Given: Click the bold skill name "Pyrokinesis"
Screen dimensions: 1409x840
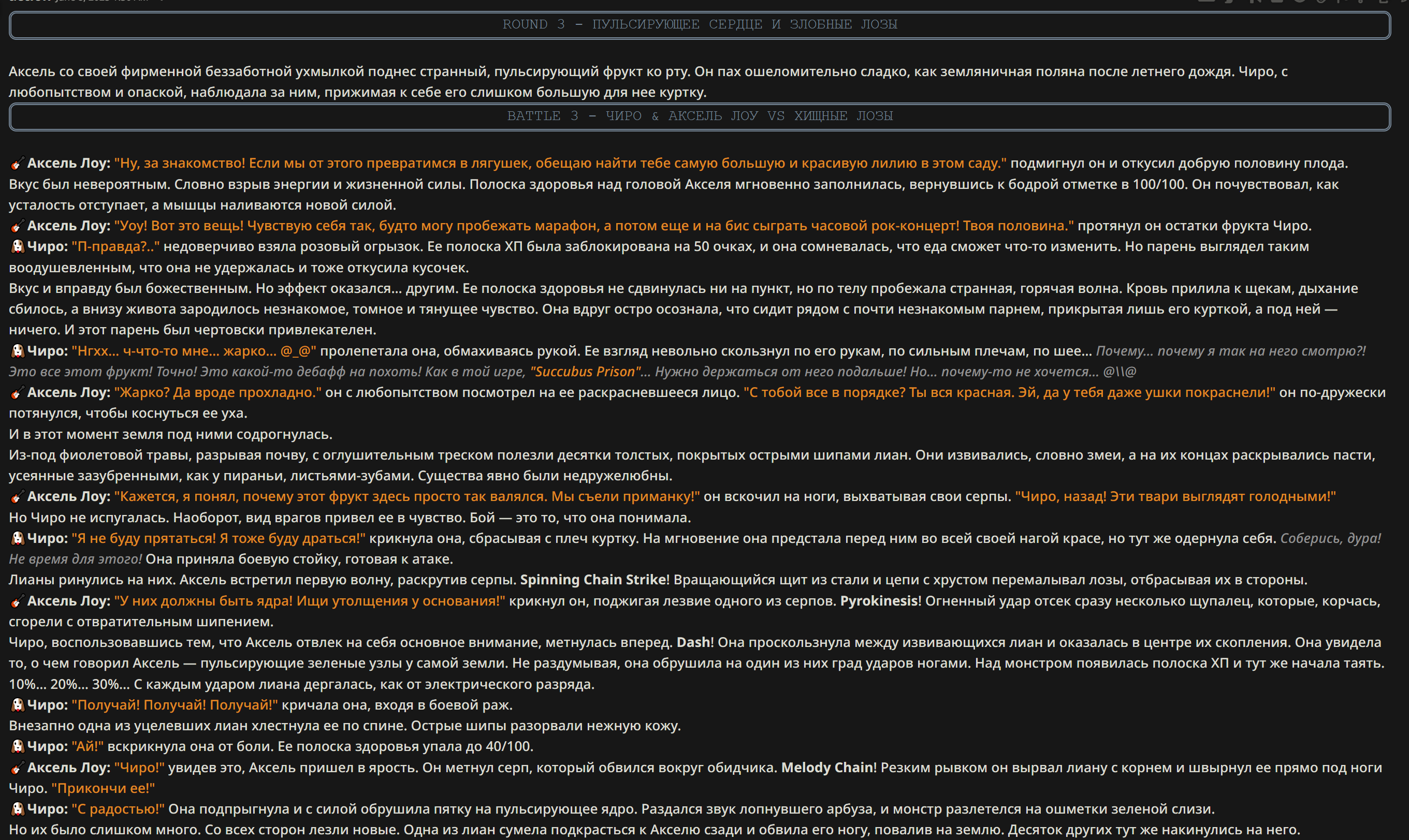Looking at the screenshot, I should pos(878,601).
